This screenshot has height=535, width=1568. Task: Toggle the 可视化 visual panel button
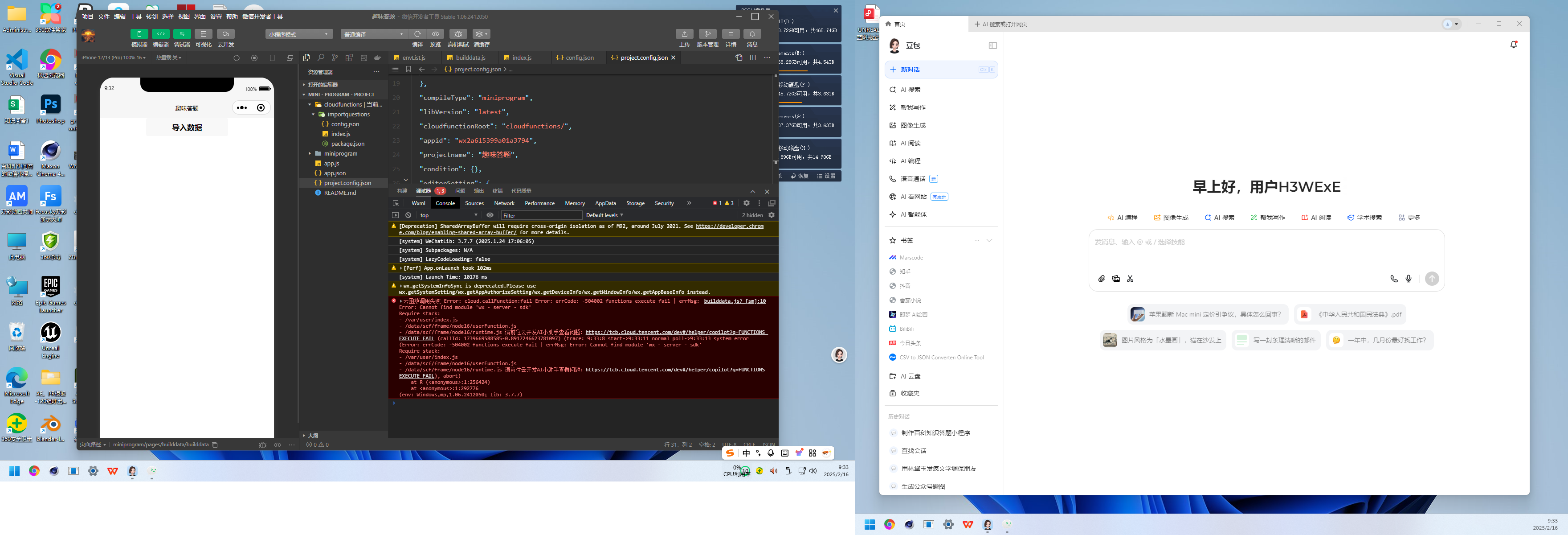click(203, 34)
